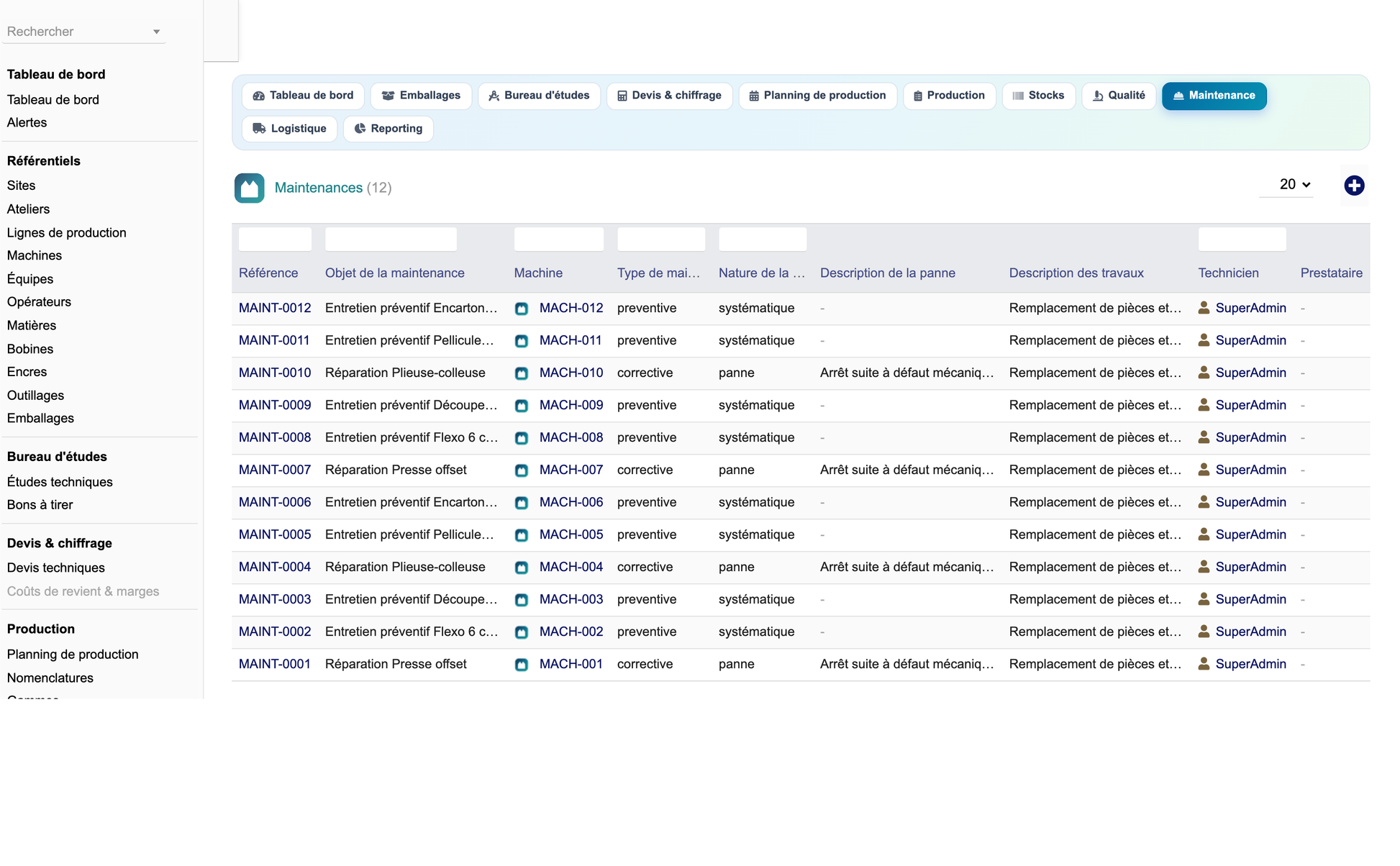
Task: Click user icon in MAINT-0010 technician cell
Action: (x=1204, y=373)
